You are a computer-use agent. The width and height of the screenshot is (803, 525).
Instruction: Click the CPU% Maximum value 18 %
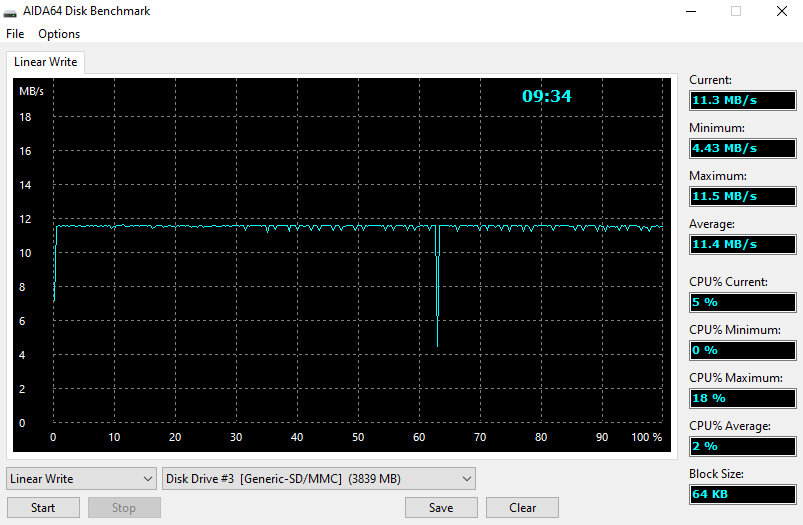pyautogui.click(x=743, y=398)
